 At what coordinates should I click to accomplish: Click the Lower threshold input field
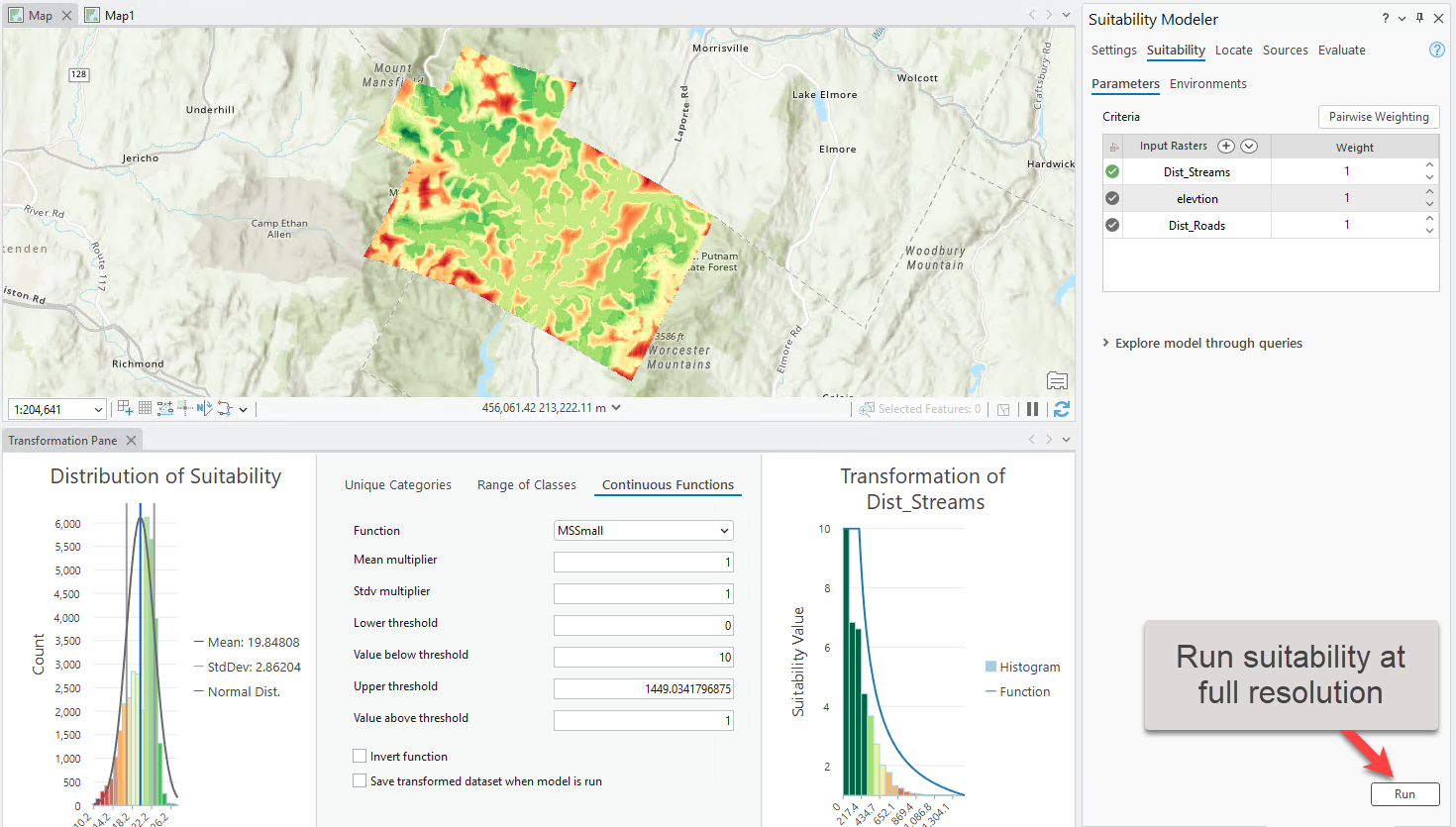point(644,626)
